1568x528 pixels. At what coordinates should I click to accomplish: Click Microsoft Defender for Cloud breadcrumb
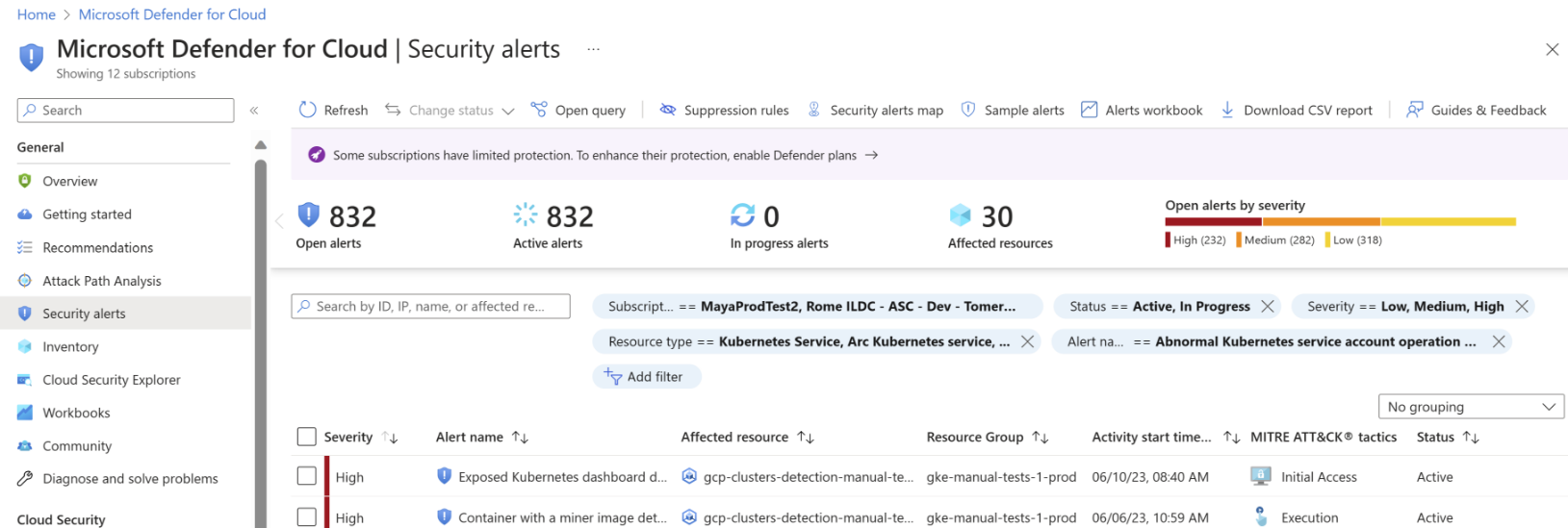pyautogui.click(x=172, y=14)
